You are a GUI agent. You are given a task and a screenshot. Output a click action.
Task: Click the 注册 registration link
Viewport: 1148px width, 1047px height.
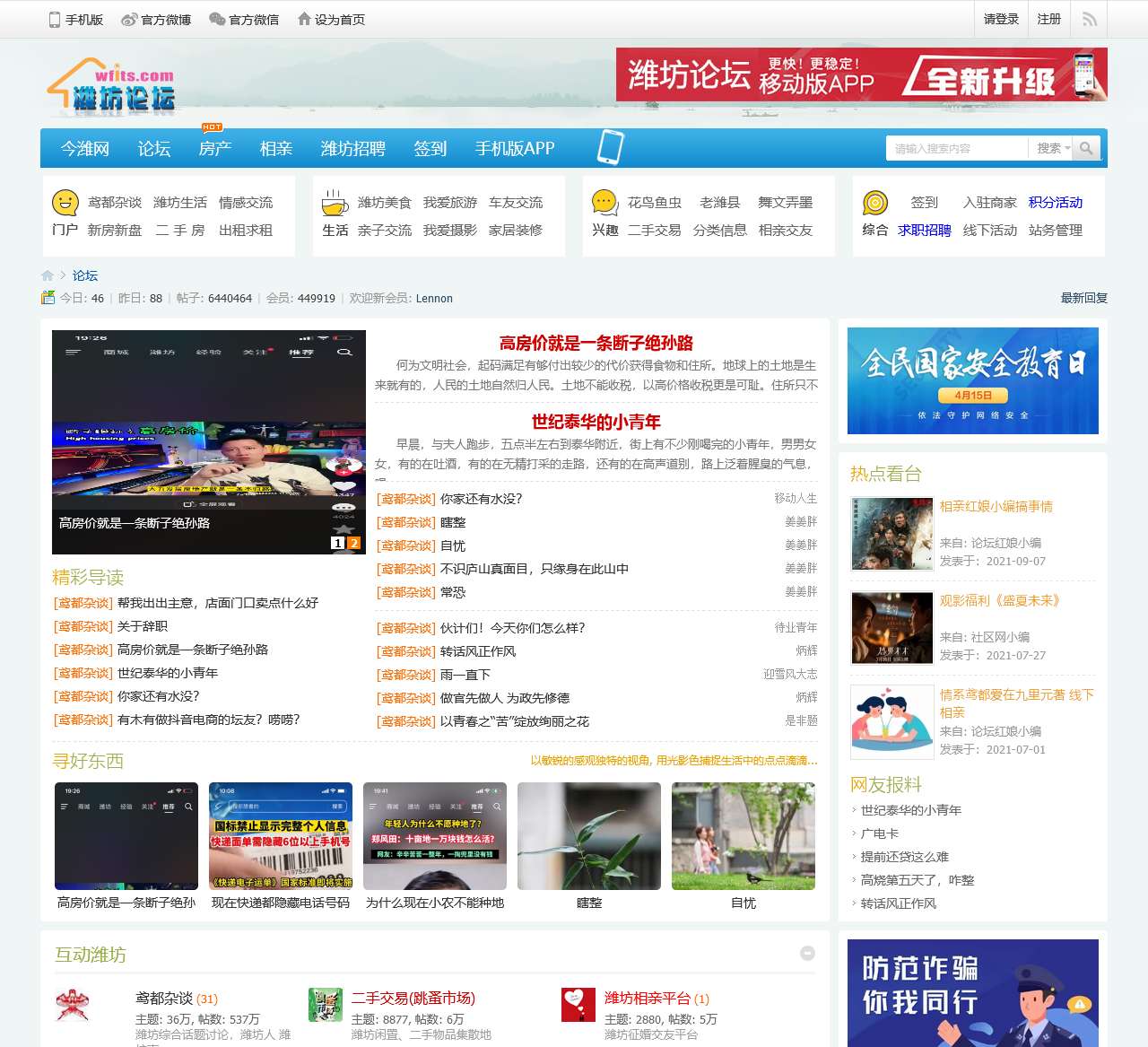coord(1048,19)
